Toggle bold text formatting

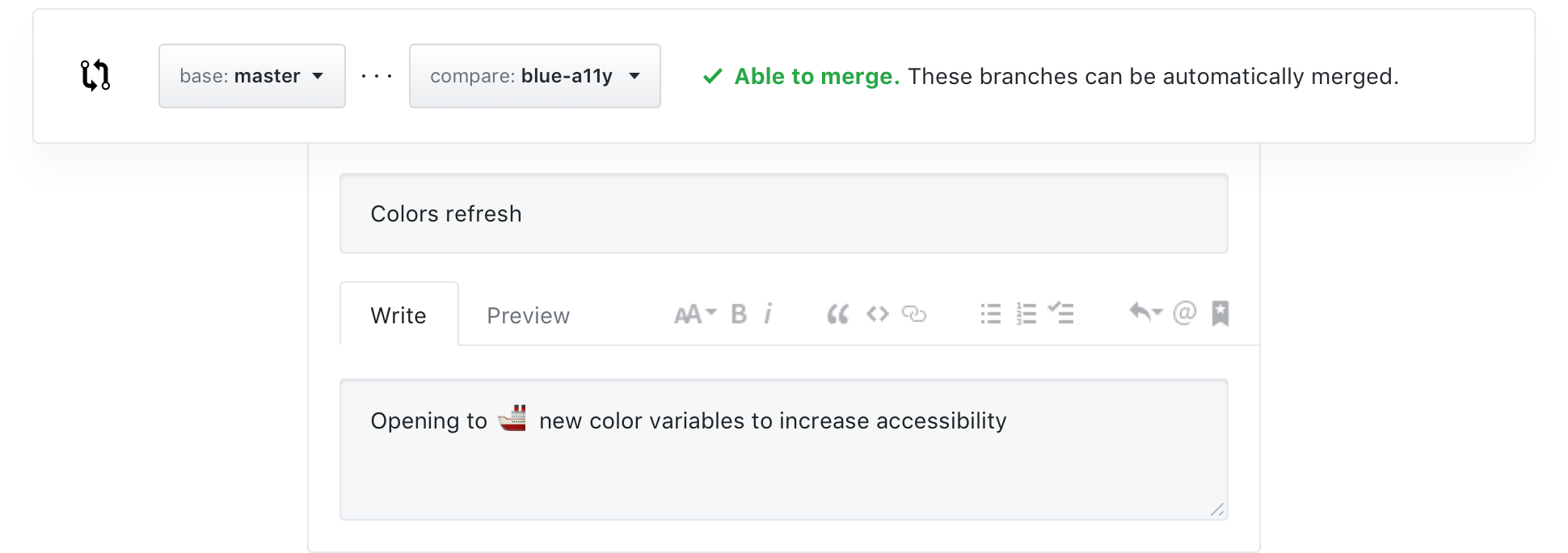tap(739, 314)
